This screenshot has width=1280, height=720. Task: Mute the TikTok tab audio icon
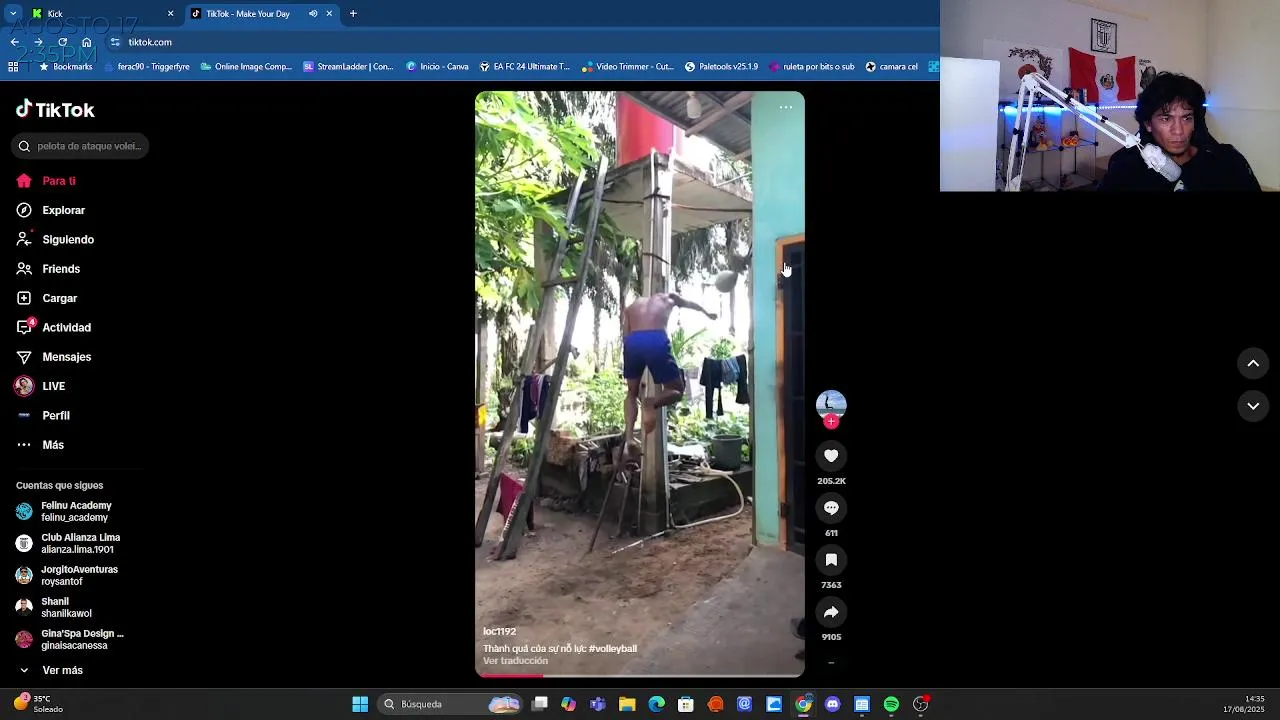(x=313, y=14)
